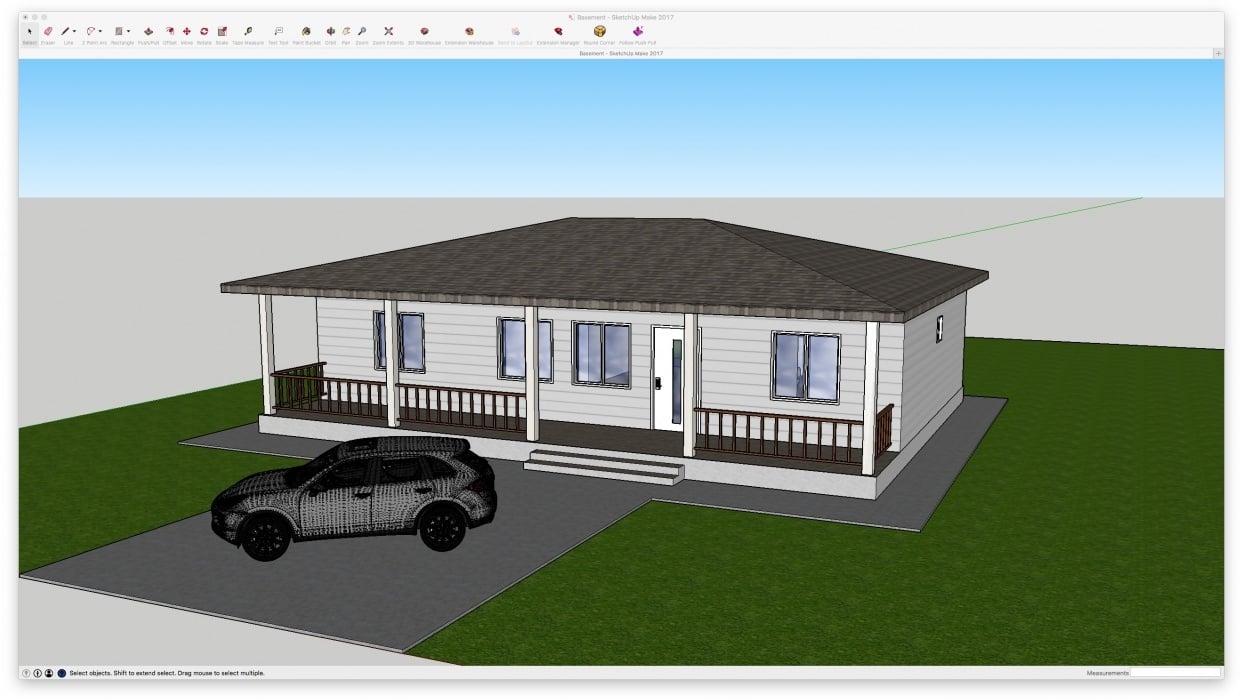Click the Basement document tab

point(620,53)
